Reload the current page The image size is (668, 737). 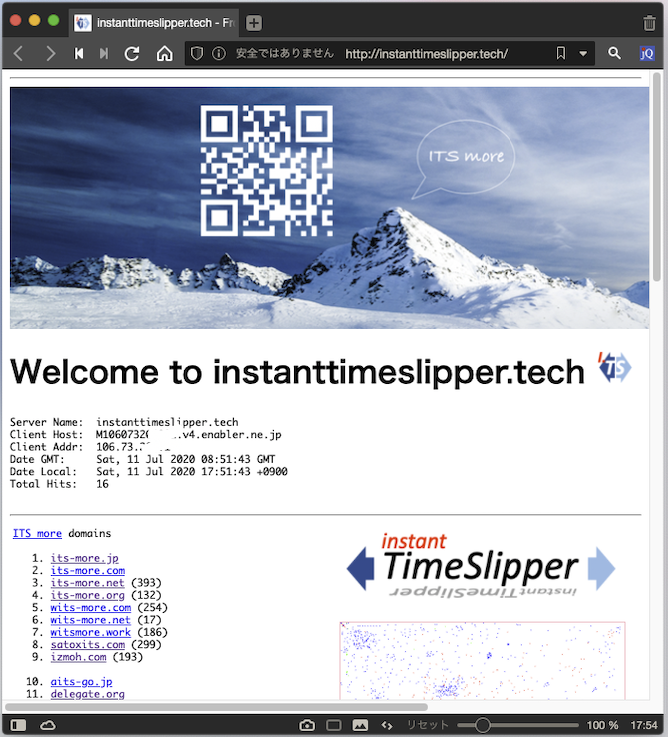tap(131, 54)
